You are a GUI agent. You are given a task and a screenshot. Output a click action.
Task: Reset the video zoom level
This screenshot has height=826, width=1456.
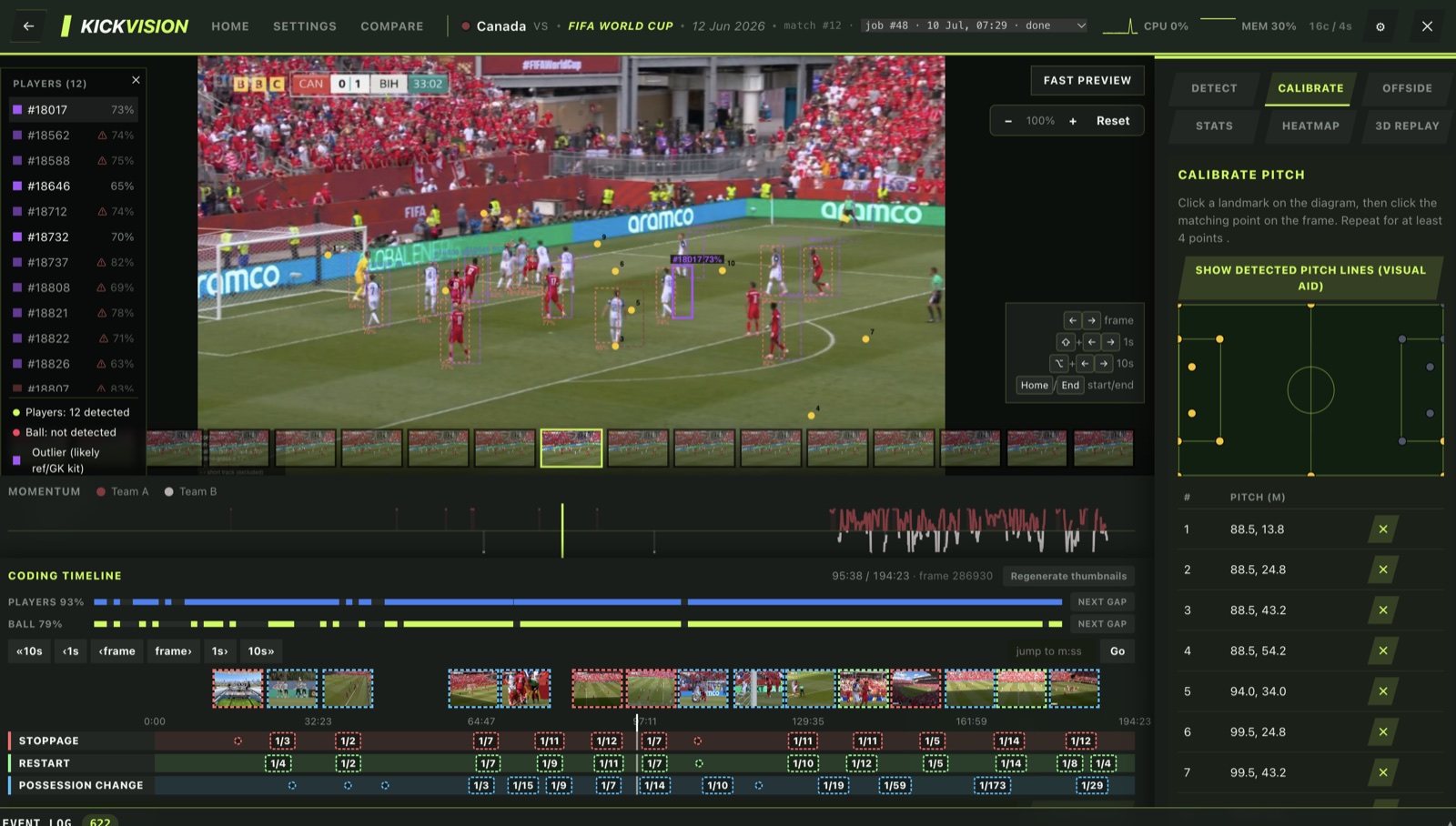[x=1113, y=121]
